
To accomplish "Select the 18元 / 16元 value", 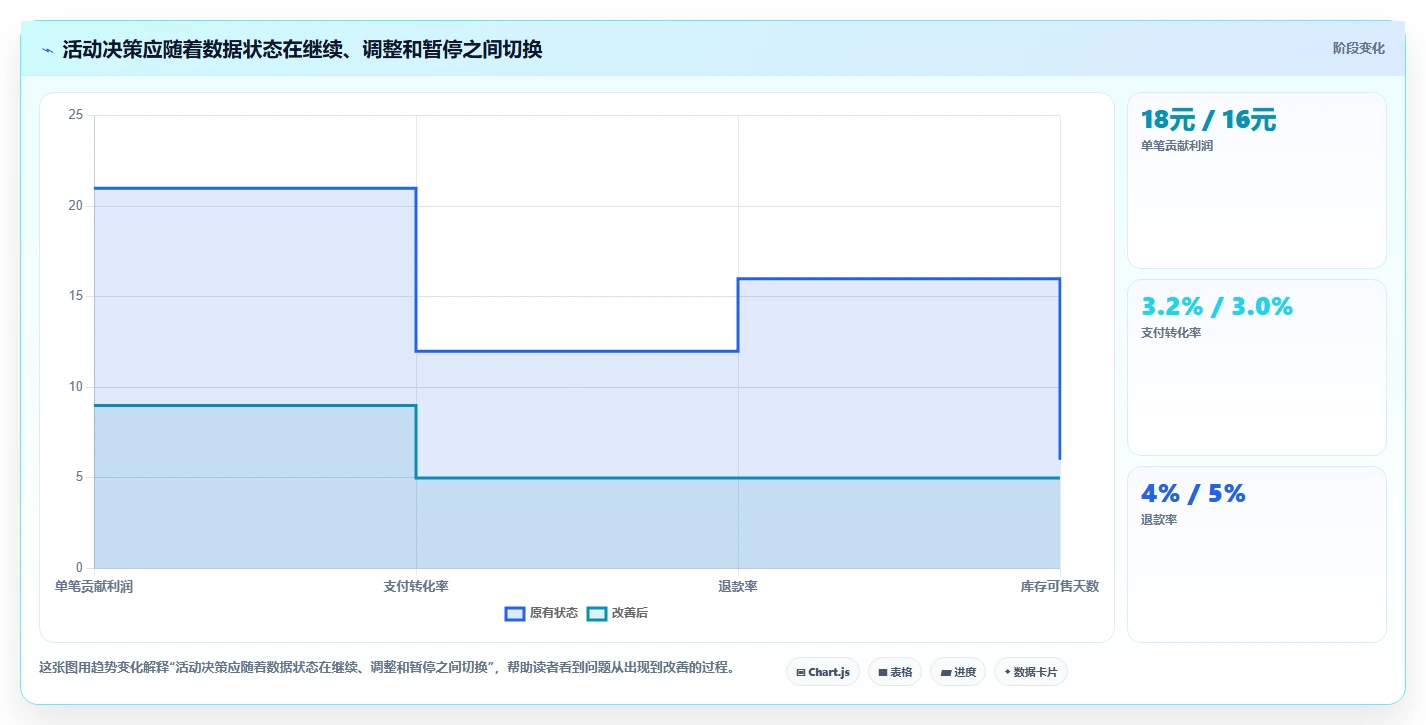I will (x=1208, y=120).
